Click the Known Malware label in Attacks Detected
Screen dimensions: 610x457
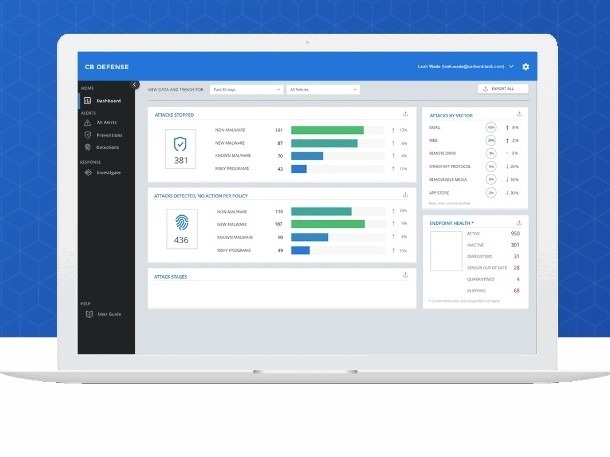point(235,237)
